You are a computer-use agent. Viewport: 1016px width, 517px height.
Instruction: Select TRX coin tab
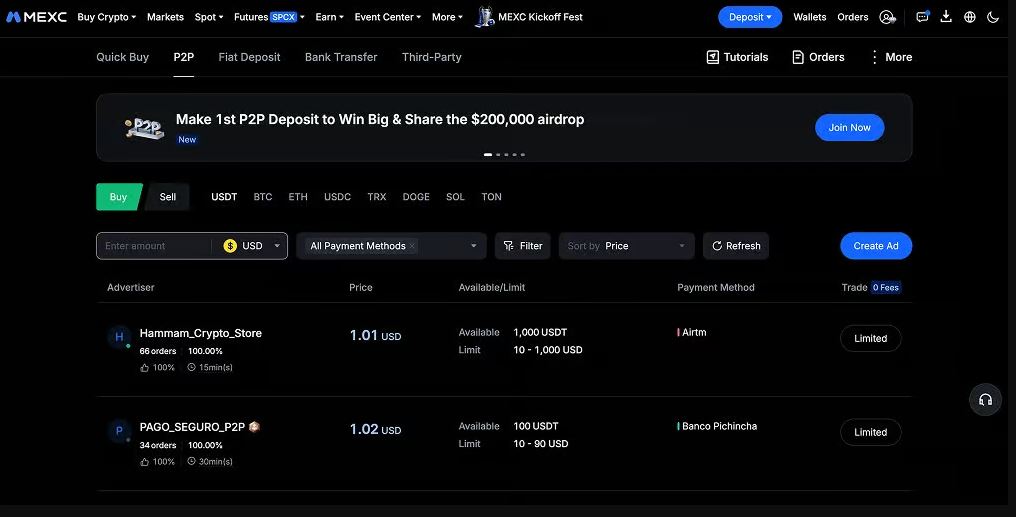[x=376, y=197]
